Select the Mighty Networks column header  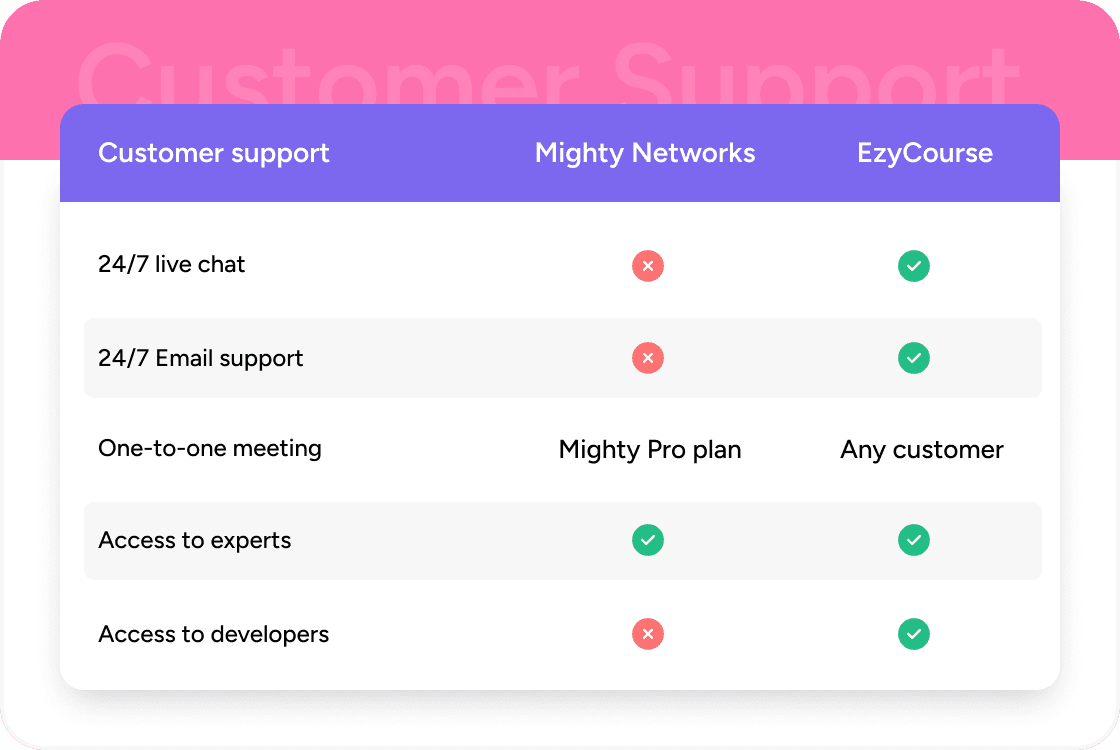pyautogui.click(x=645, y=153)
